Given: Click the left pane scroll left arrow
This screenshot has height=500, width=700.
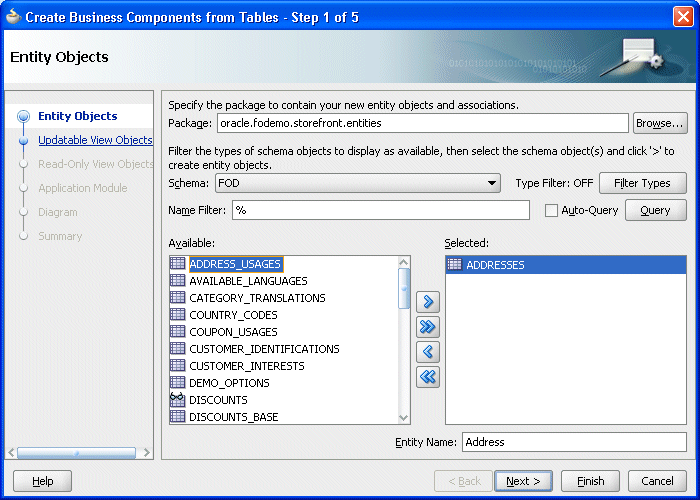Looking at the screenshot, I should [11, 453].
